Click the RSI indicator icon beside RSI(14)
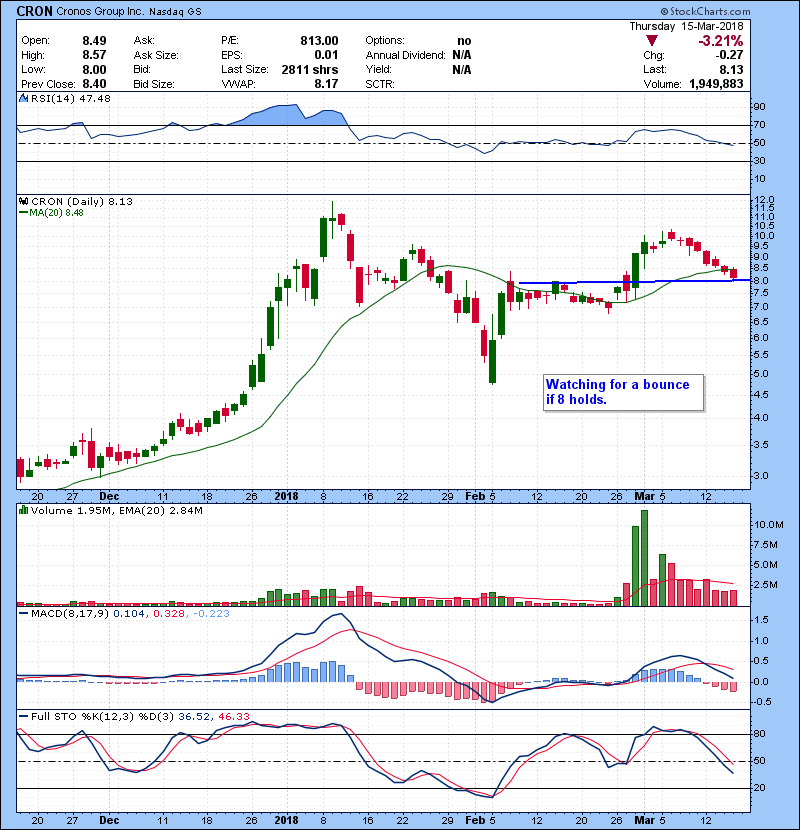 click(23, 98)
